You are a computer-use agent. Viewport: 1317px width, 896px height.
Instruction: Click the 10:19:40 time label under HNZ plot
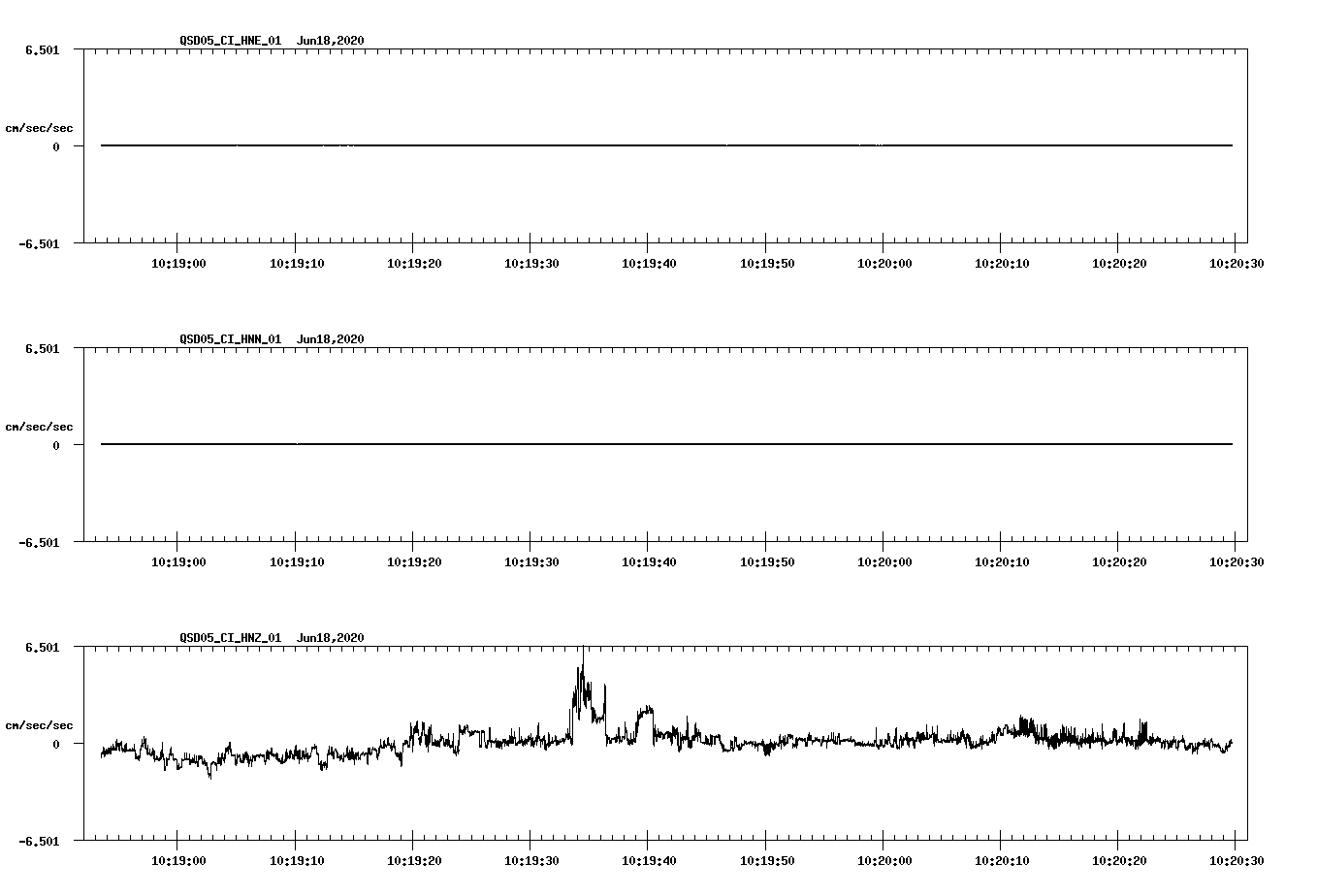click(x=648, y=860)
